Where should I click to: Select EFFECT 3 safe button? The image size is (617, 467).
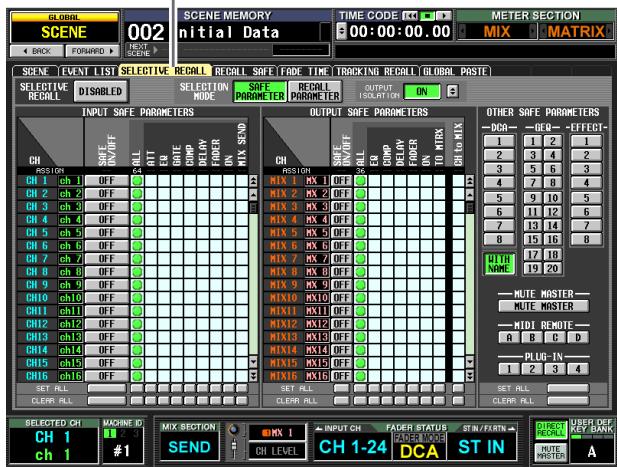coord(586,169)
